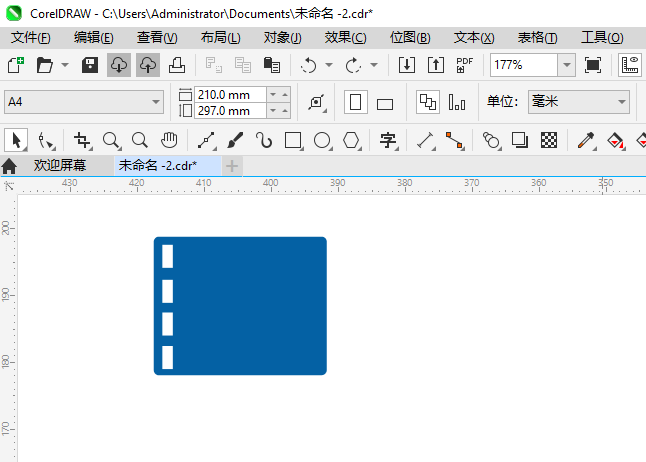Select the Pick (arrow) tool
Viewport: 646px width, 462px height.
[16, 141]
